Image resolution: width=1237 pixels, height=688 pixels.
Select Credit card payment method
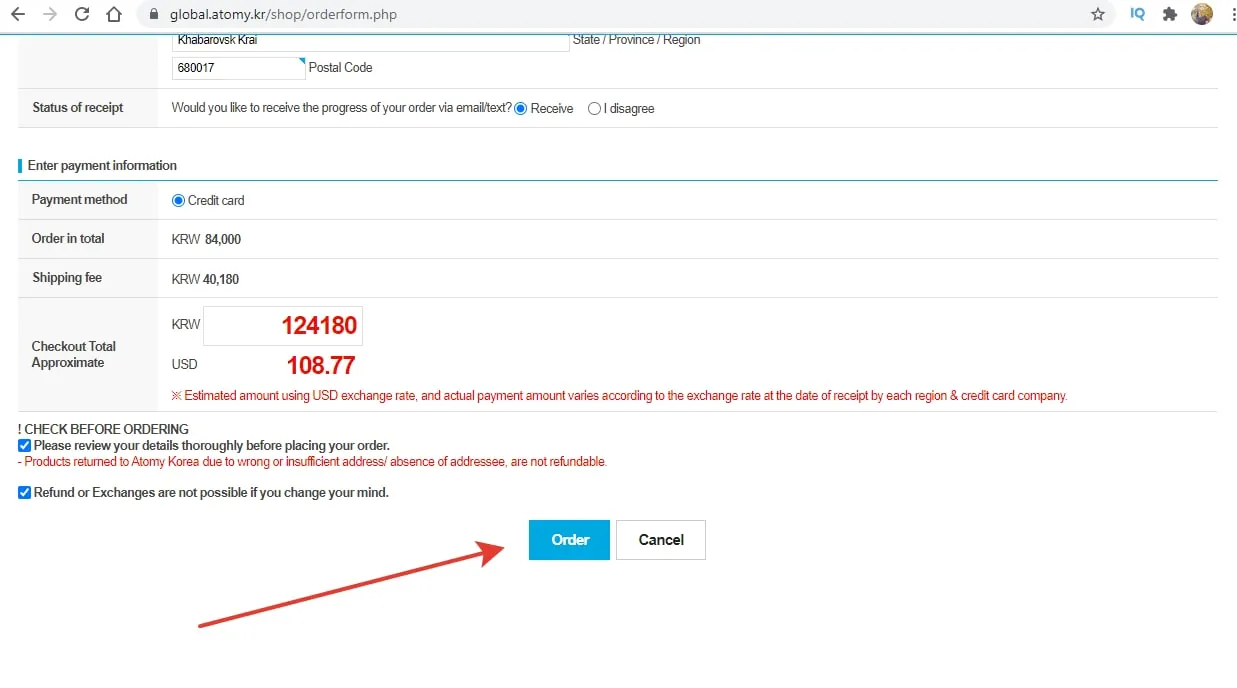179,200
